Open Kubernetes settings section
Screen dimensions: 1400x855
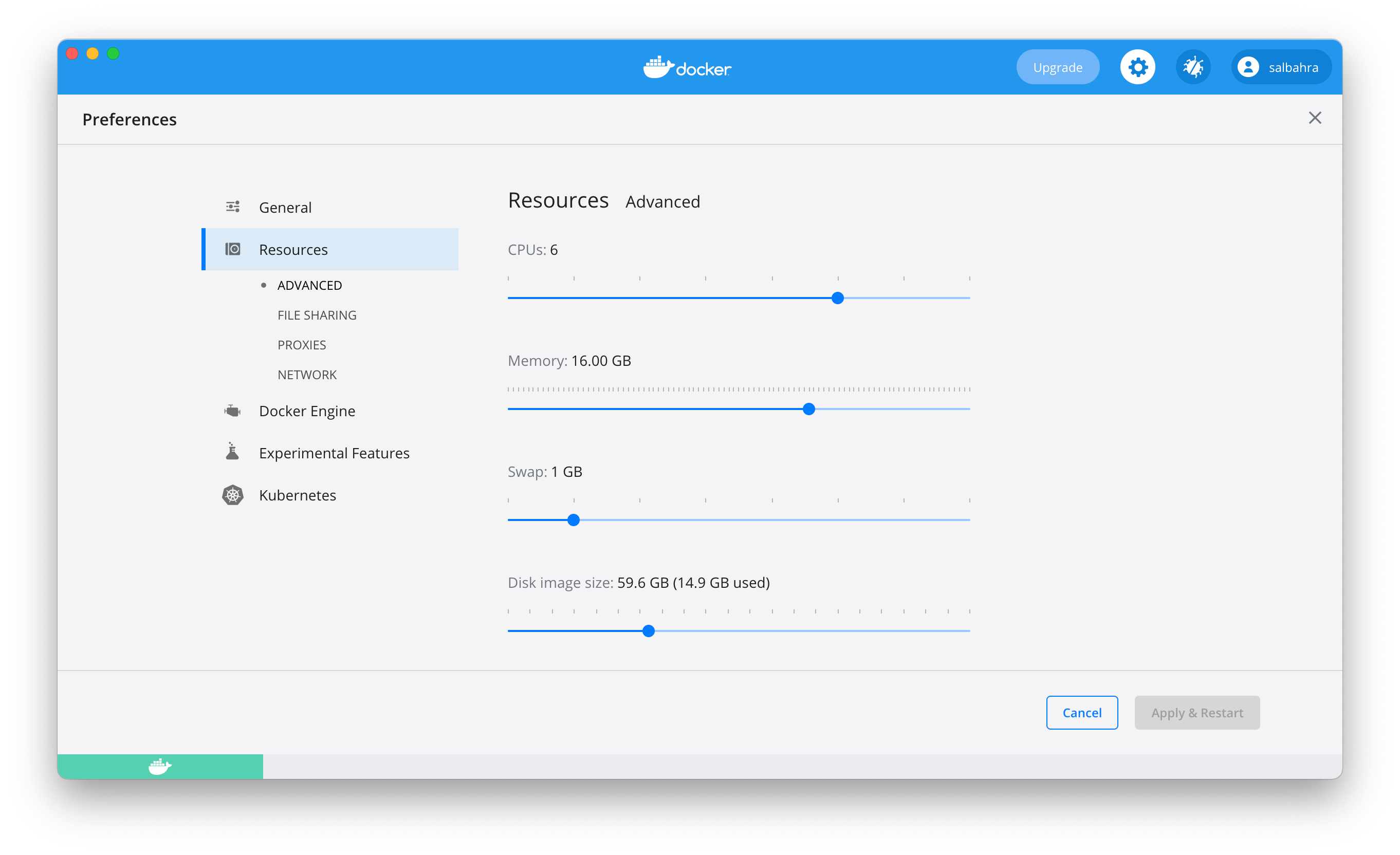[329, 495]
